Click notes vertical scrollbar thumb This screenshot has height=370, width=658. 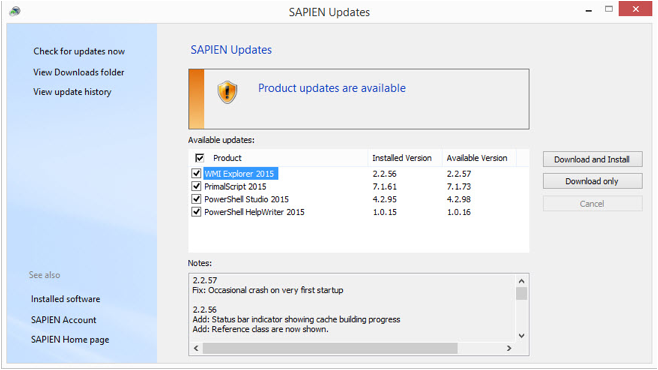click(522, 294)
